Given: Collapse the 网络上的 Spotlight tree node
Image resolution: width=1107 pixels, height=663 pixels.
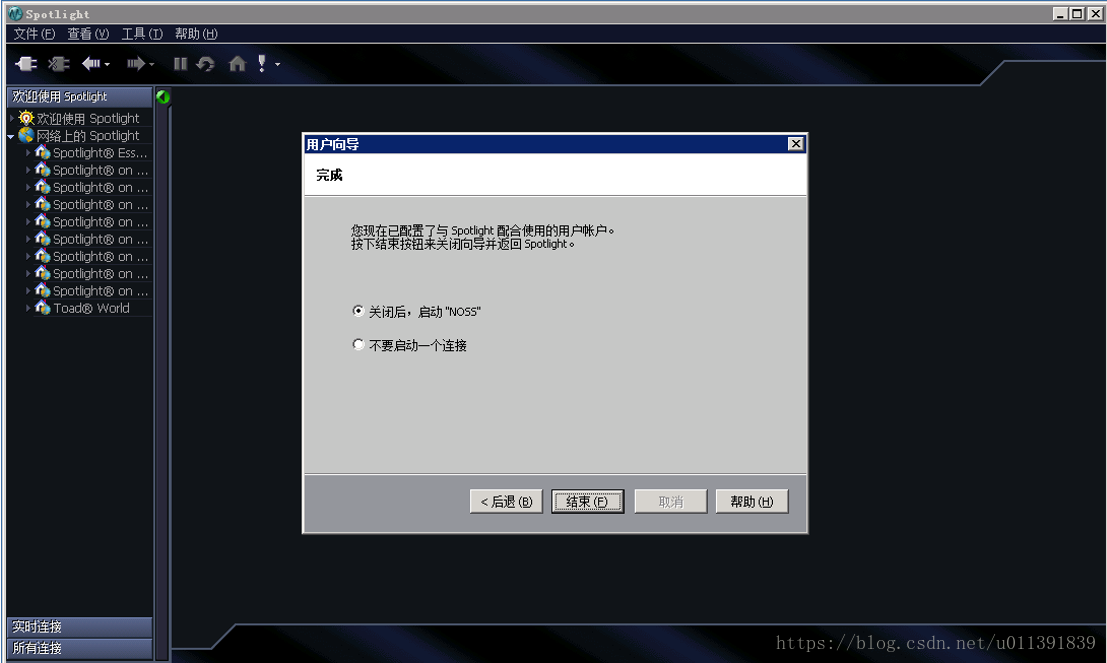Looking at the screenshot, I should point(11,136).
